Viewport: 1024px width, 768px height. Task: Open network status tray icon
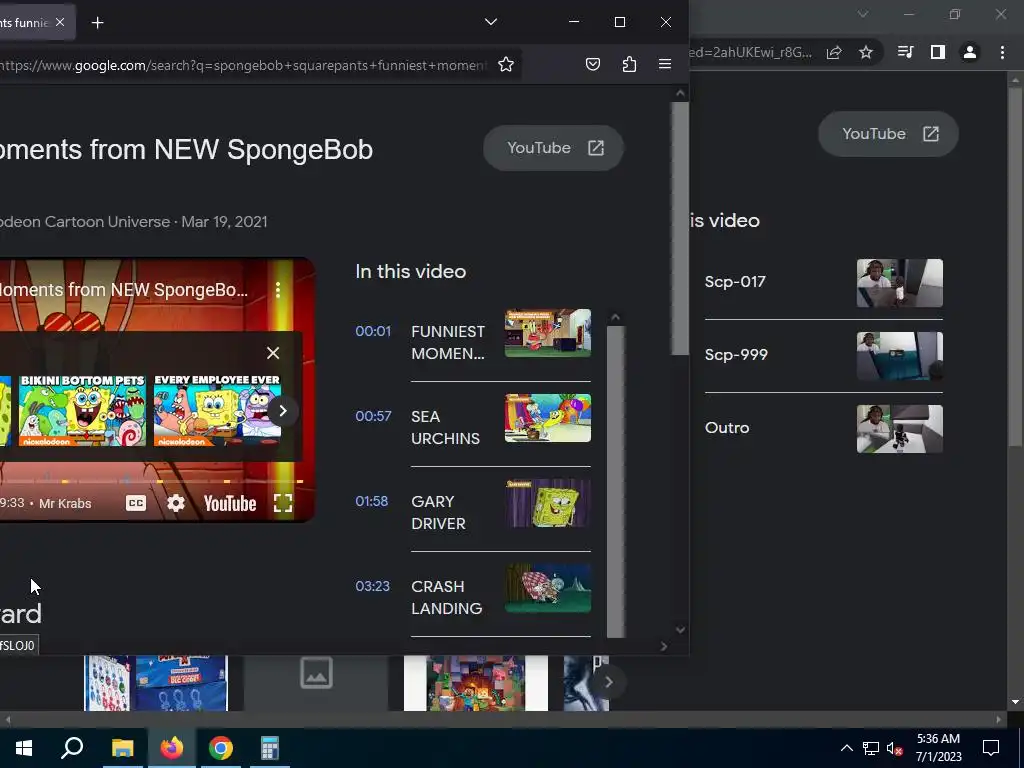871,748
